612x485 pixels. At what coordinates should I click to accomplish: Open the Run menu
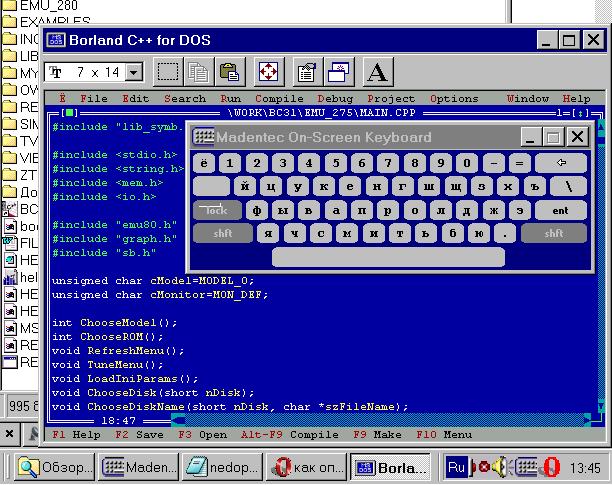[x=231, y=99]
